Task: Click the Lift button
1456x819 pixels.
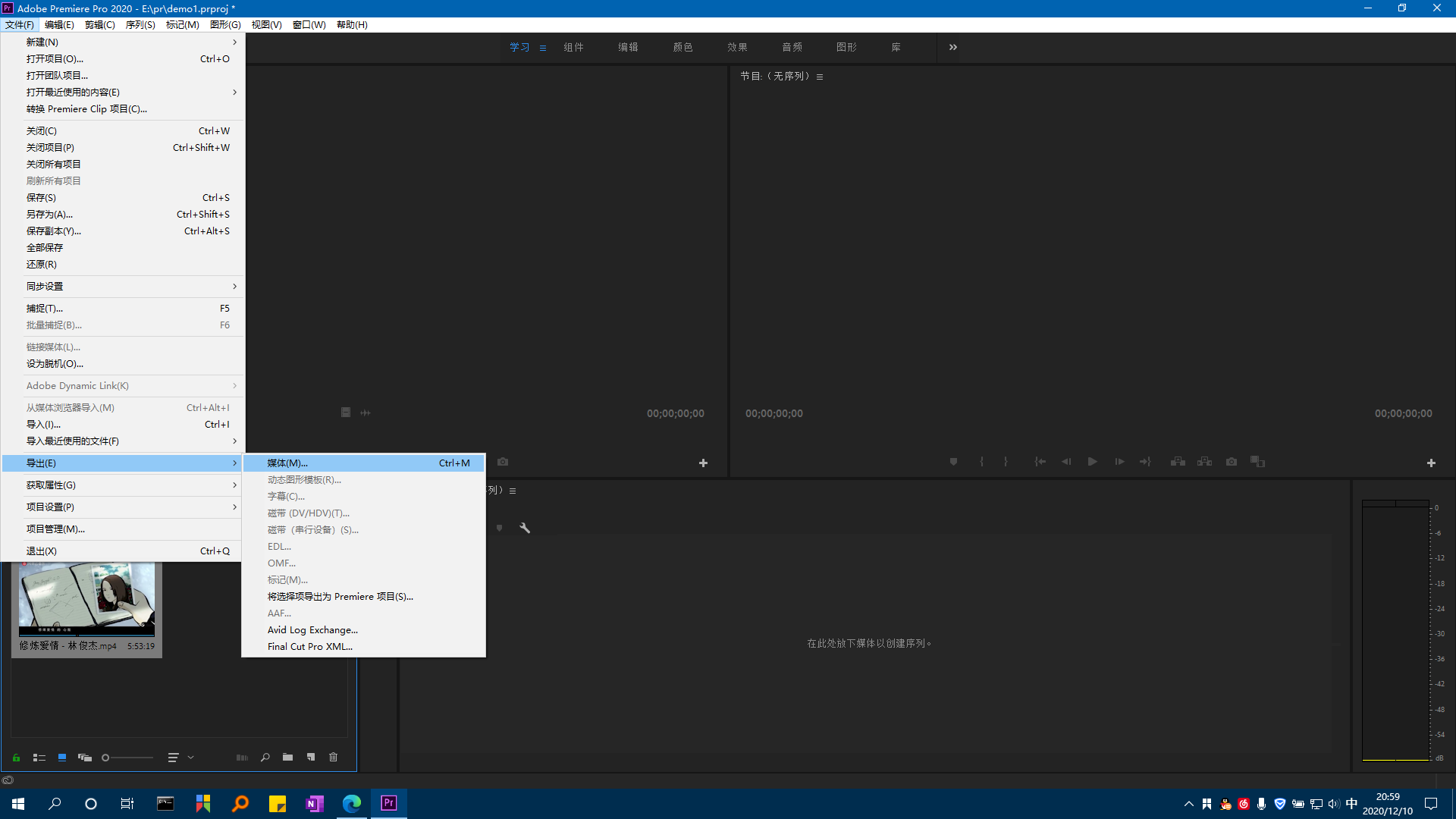Action: click(1178, 462)
